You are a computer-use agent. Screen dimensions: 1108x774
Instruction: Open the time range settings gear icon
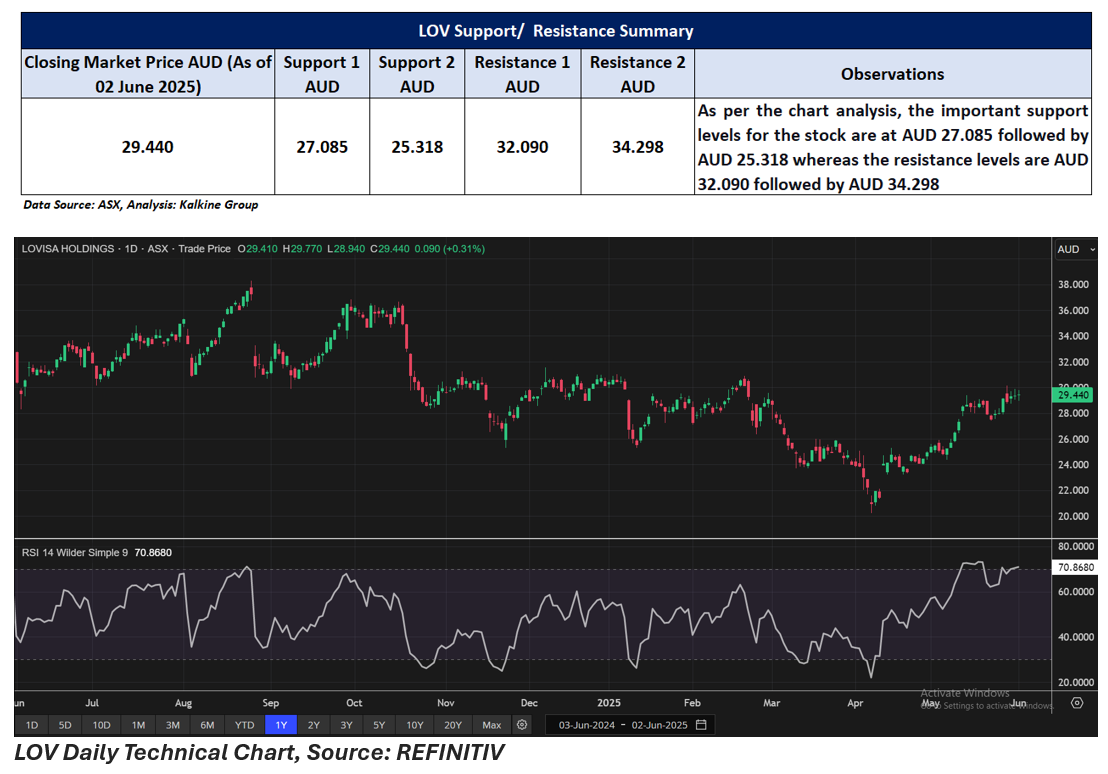pyautogui.click(x=522, y=724)
